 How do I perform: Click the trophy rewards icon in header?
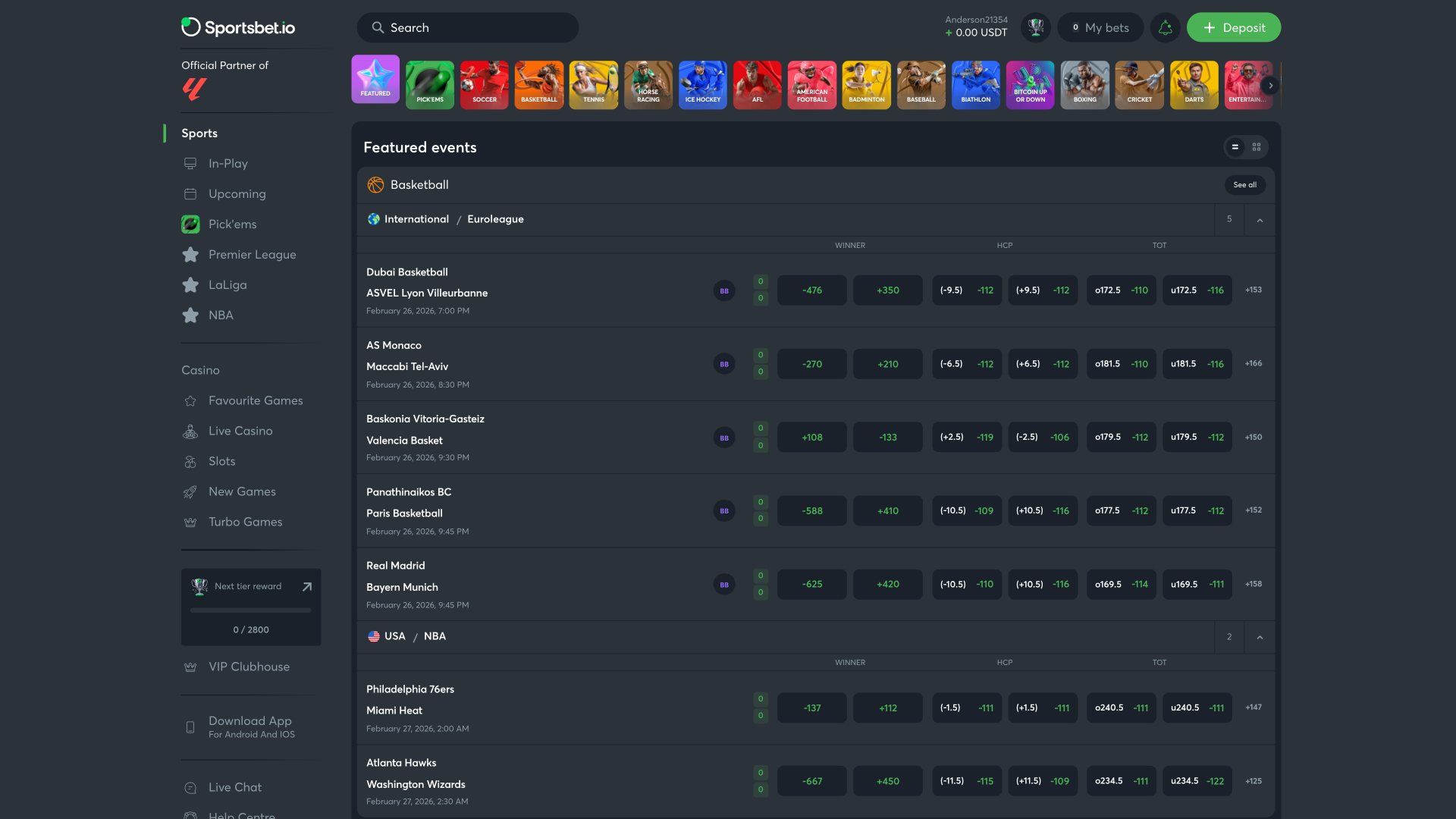(x=1035, y=27)
